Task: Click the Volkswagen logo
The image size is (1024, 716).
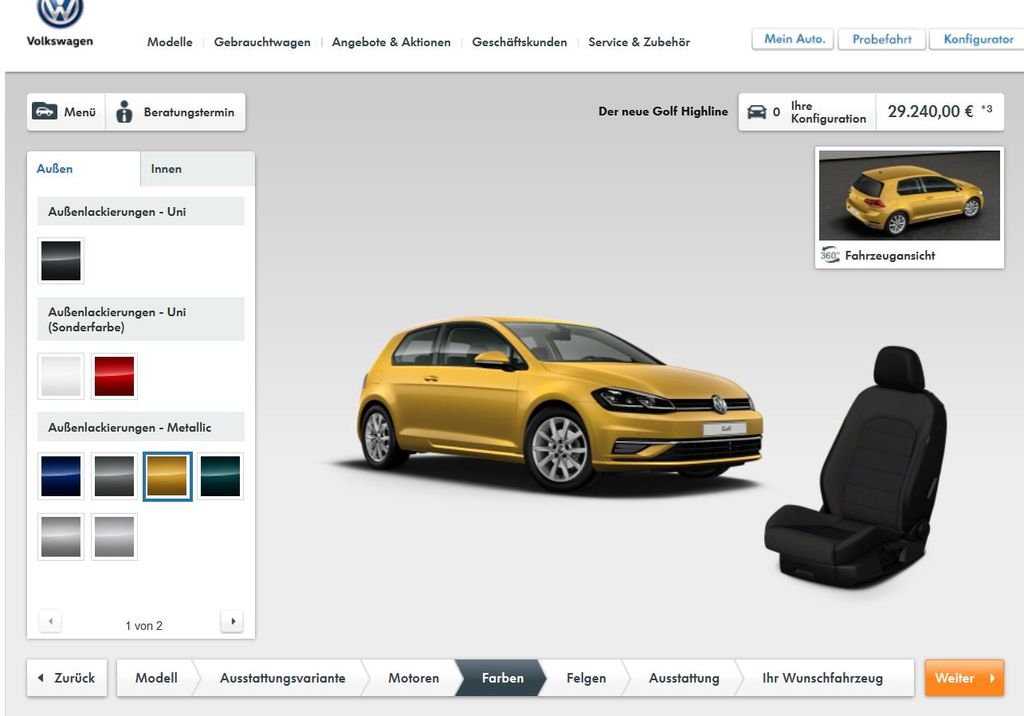Action: [60, 14]
